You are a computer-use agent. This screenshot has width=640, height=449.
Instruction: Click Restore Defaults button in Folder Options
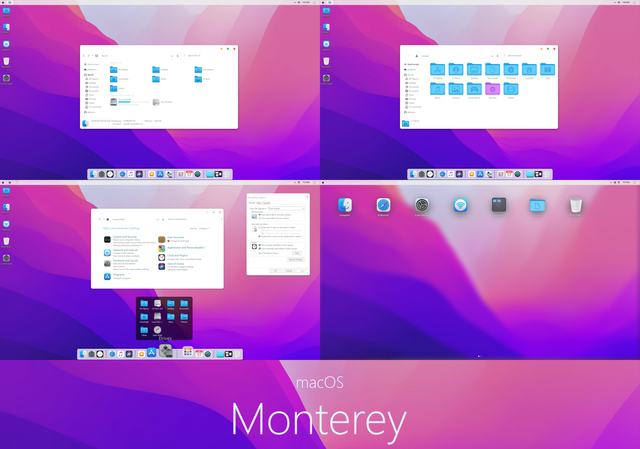(296, 260)
